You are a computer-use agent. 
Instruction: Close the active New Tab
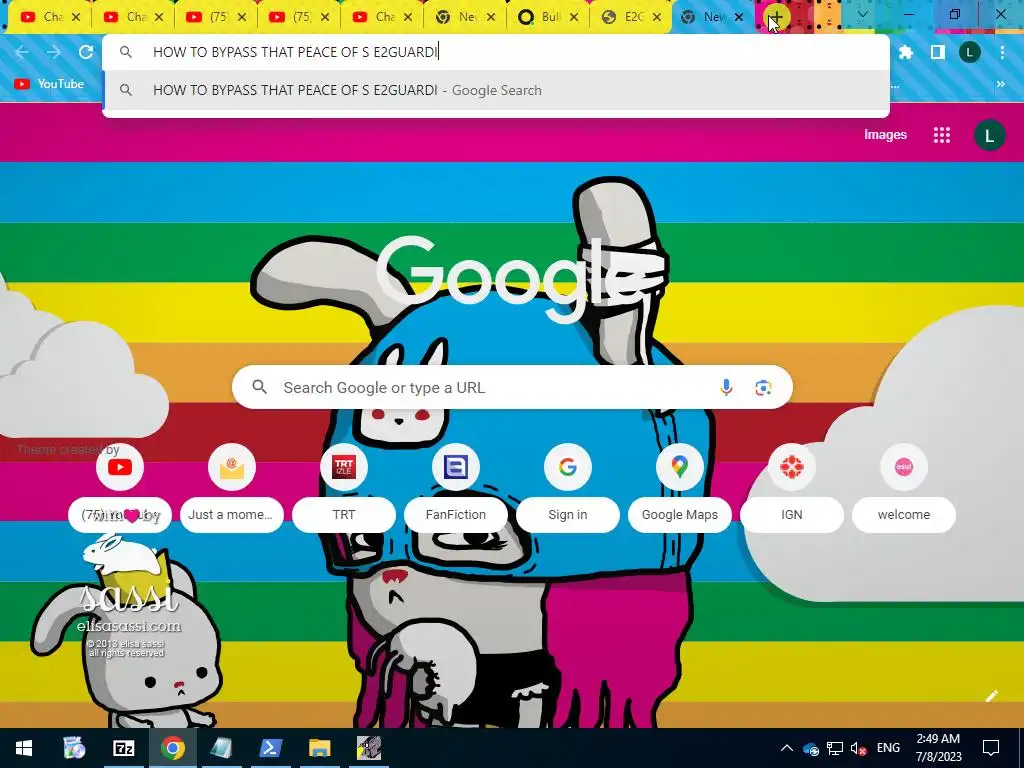pos(739,17)
